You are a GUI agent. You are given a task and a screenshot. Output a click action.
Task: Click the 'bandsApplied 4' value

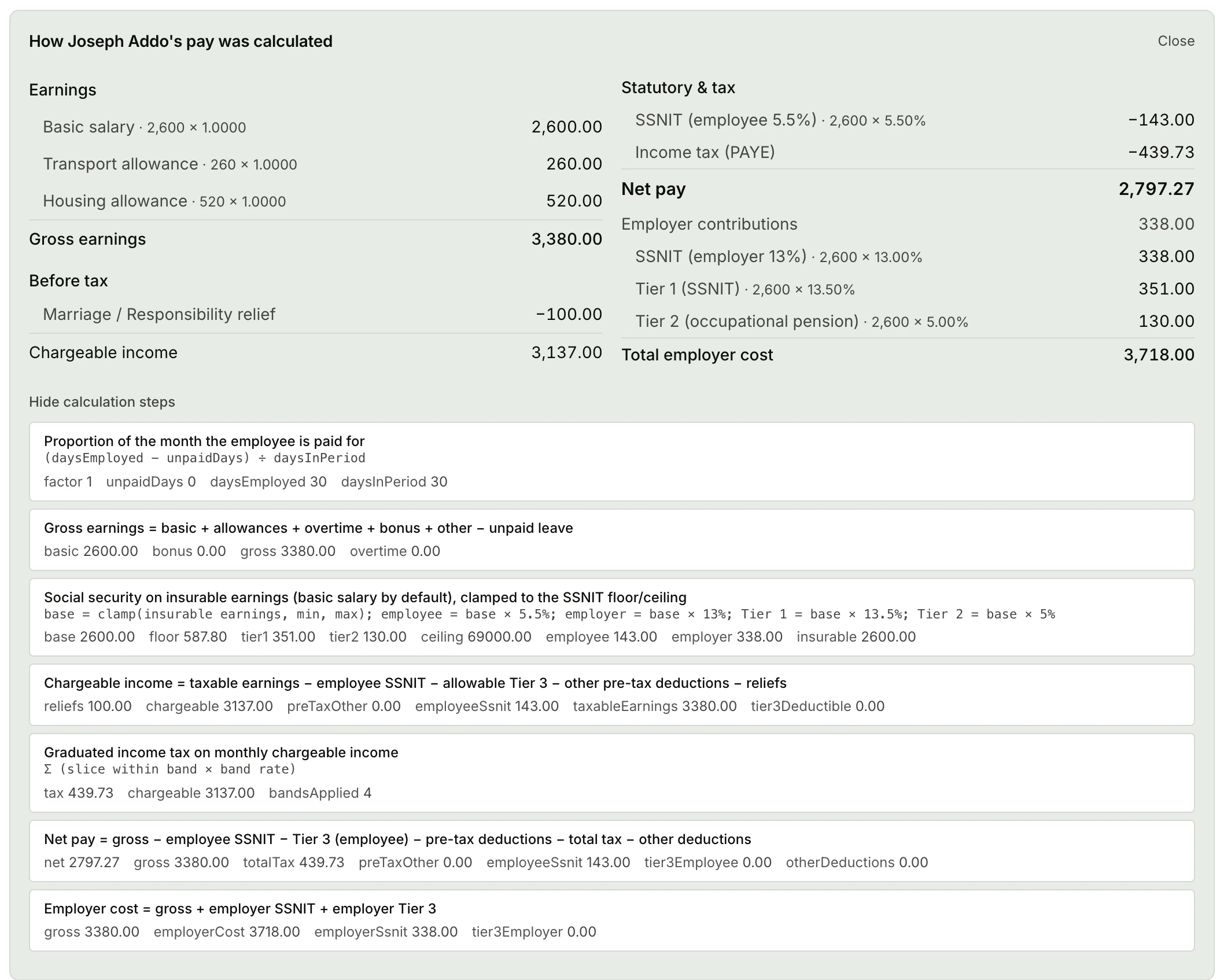pos(320,793)
